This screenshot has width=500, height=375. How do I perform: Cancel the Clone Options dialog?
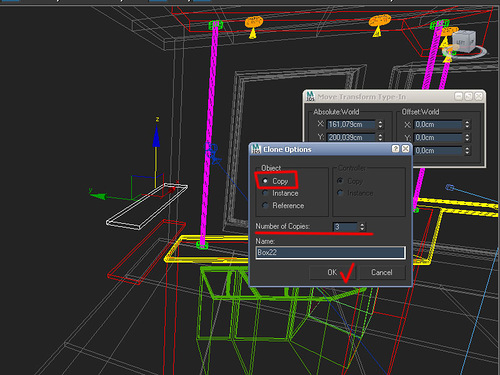pyautogui.click(x=382, y=272)
